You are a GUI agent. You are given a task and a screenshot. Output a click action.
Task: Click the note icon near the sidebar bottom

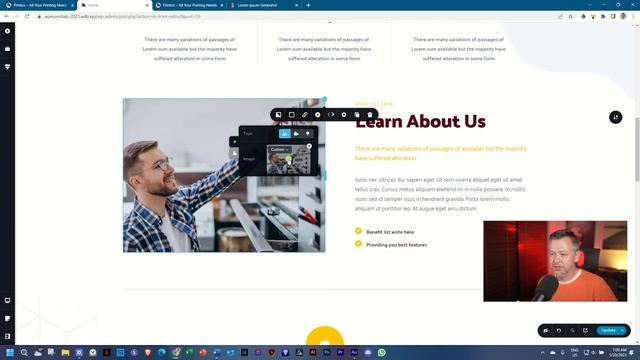7,318
